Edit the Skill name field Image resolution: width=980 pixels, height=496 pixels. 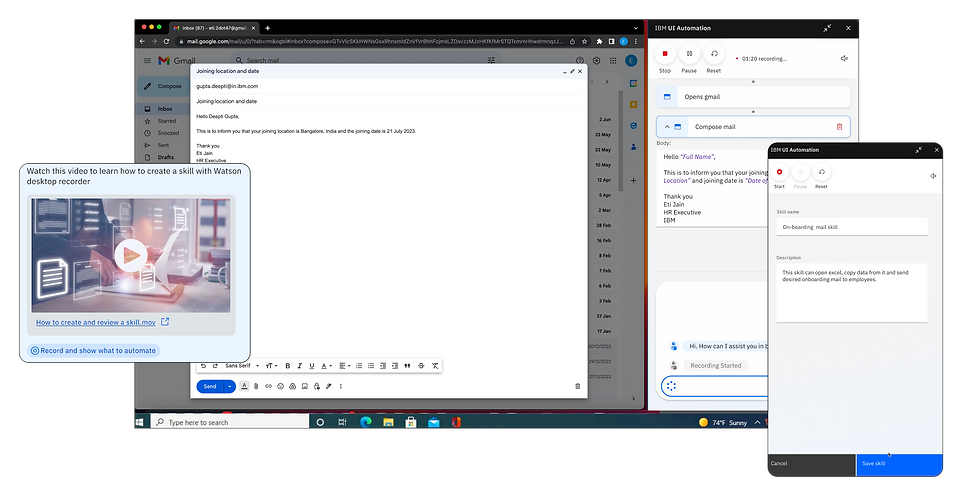click(x=852, y=227)
